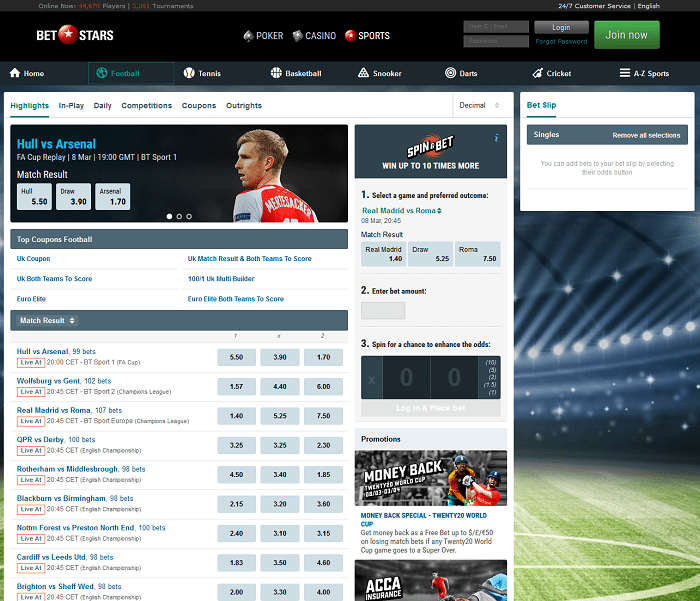Open Nottm Forest vs Preston North End

coord(75,528)
